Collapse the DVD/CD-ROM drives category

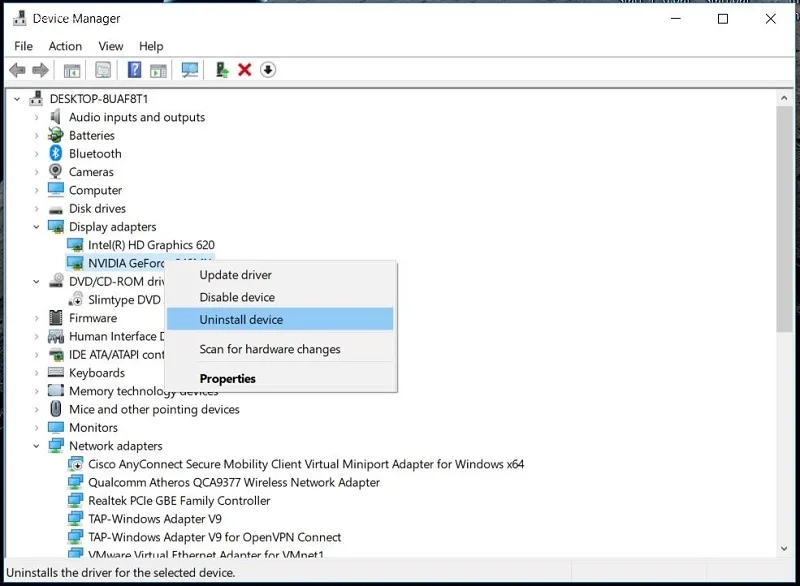click(x=36, y=282)
